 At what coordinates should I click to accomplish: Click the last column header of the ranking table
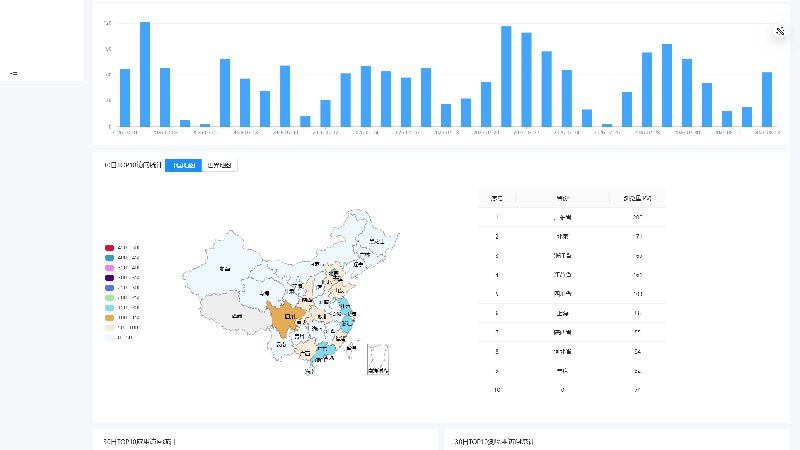(637, 198)
